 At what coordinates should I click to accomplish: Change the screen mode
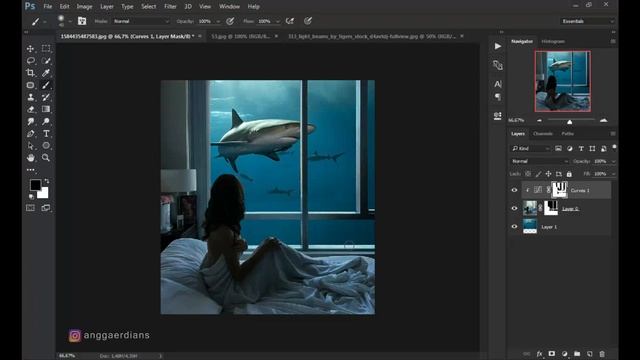(x=46, y=208)
